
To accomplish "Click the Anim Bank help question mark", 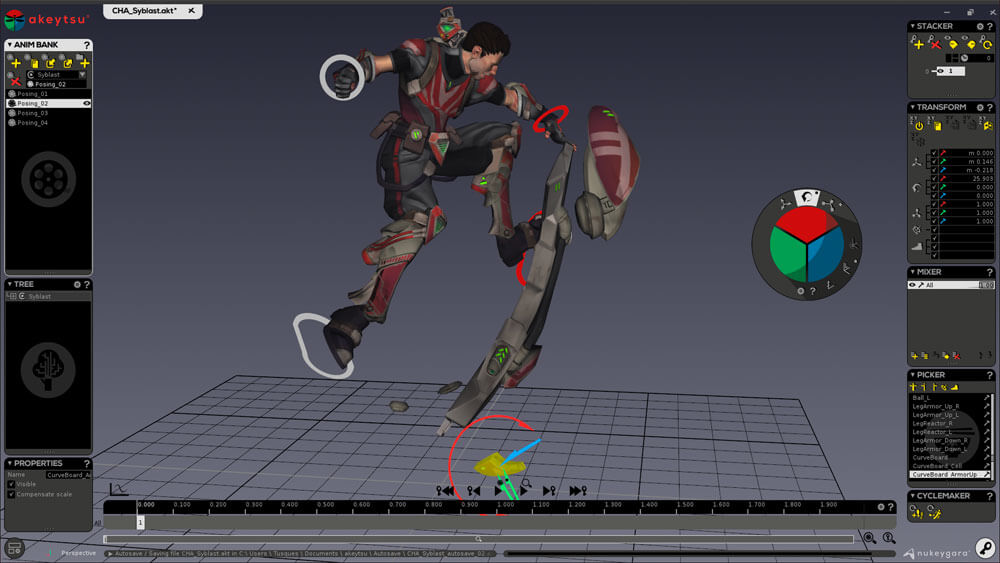I will pos(87,45).
